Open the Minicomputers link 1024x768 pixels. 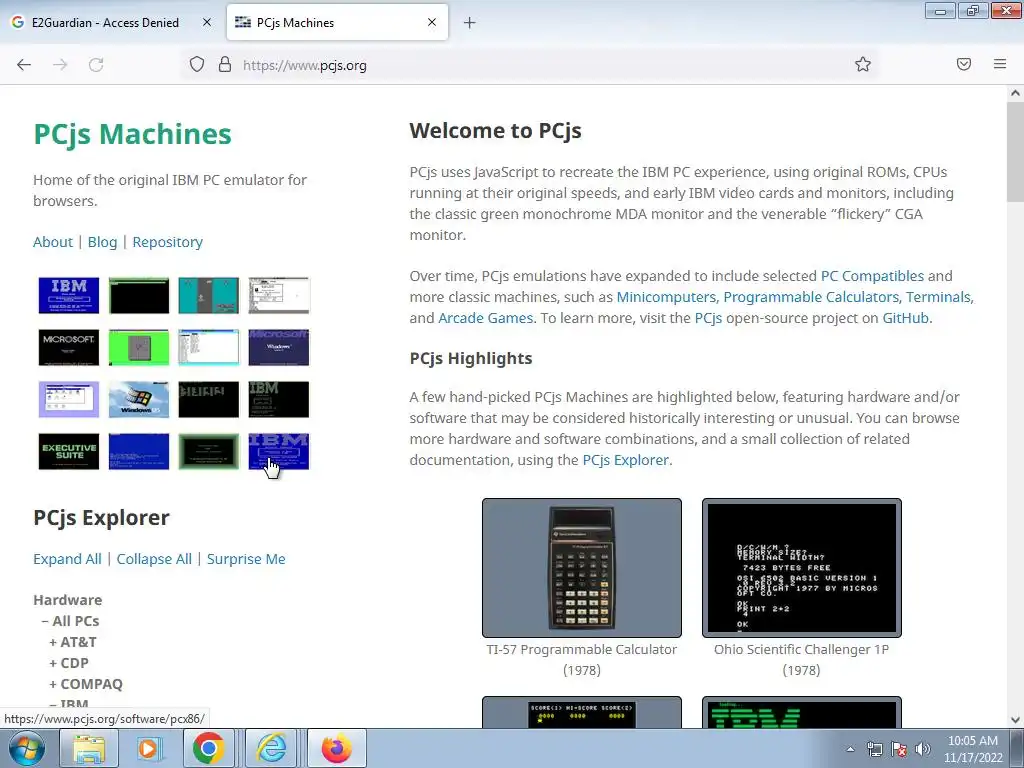(666, 296)
